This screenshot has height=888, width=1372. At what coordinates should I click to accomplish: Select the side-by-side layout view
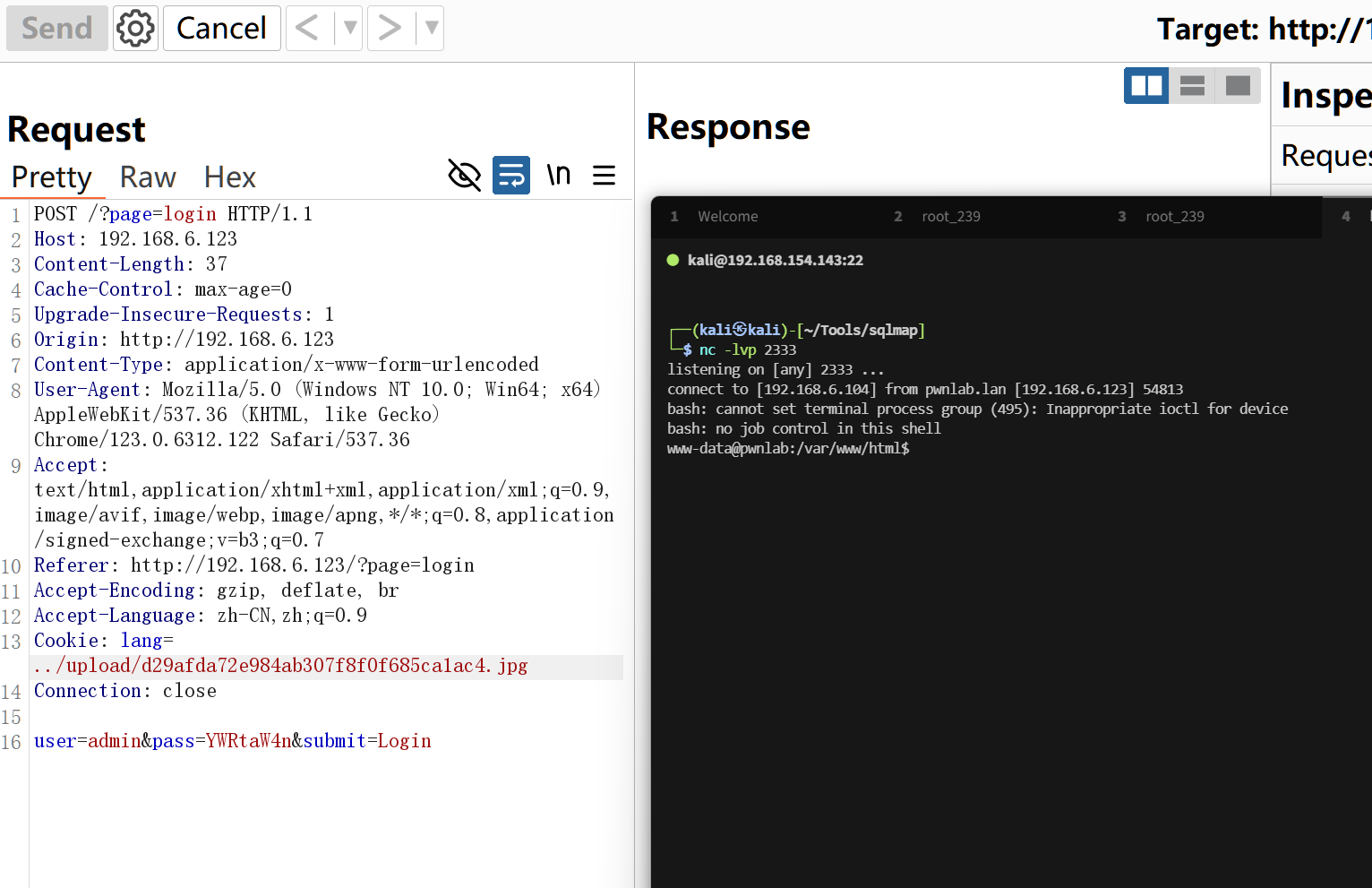point(1146,85)
